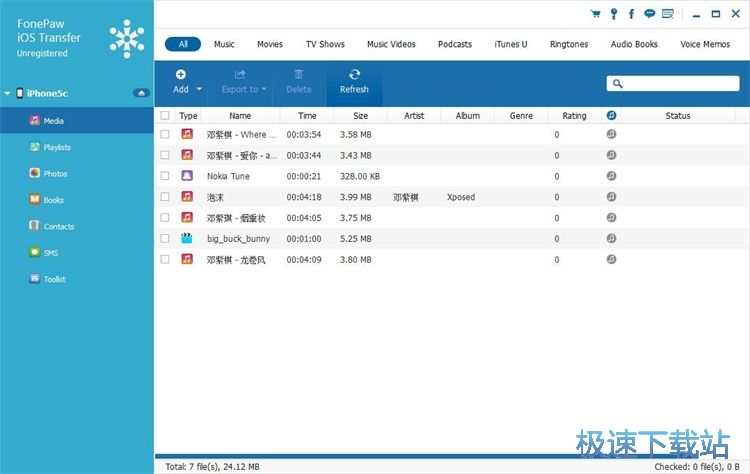The image size is (750, 474).
Task: Click grey music status icon of Nokia Tune
Action: click(x=611, y=176)
